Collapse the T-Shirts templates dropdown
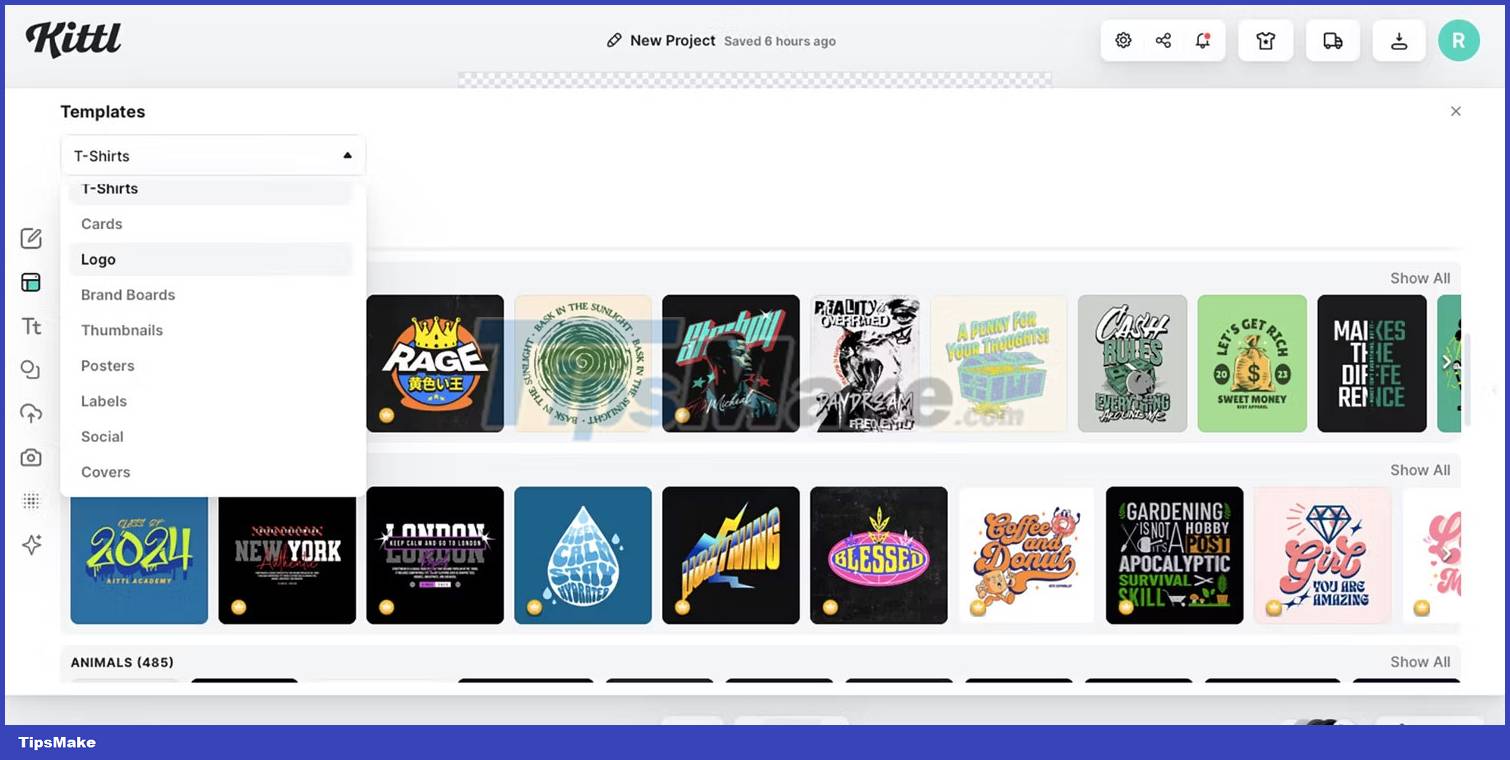Viewport: 1510px width, 760px height. coord(213,156)
